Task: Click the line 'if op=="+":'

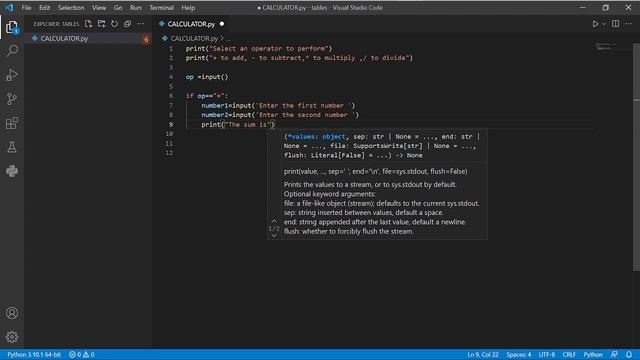Action: 207,96
